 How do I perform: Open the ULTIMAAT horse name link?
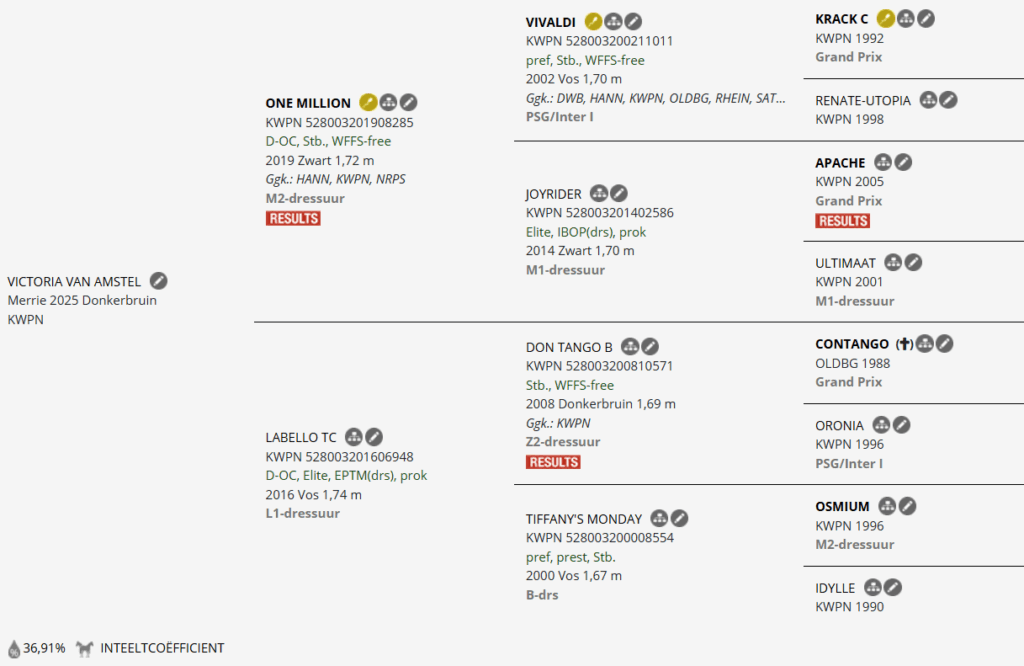(x=845, y=263)
